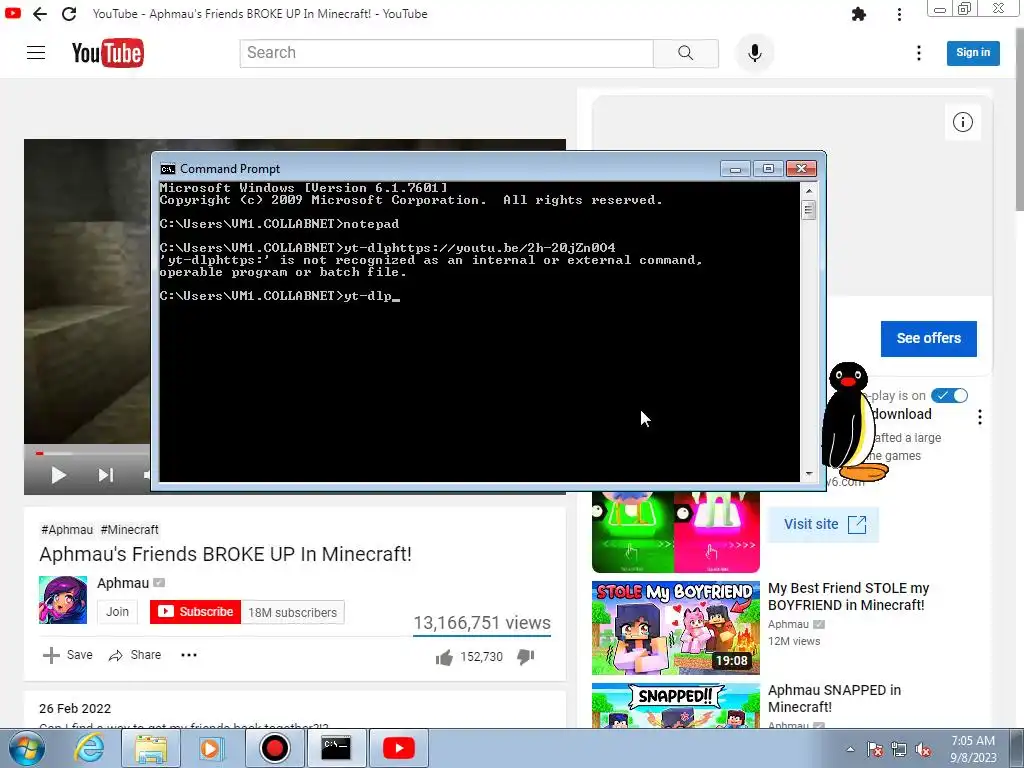Click the ad info circle icon
1024x768 pixels.
coord(963,122)
